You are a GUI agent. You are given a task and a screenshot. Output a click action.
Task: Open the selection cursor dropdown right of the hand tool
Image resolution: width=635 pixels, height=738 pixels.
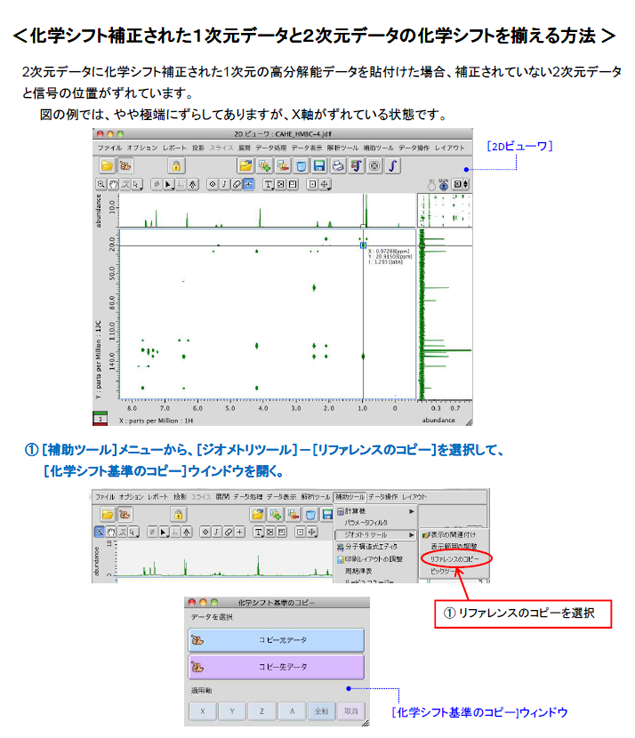pyautogui.click(x=137, y=184)
